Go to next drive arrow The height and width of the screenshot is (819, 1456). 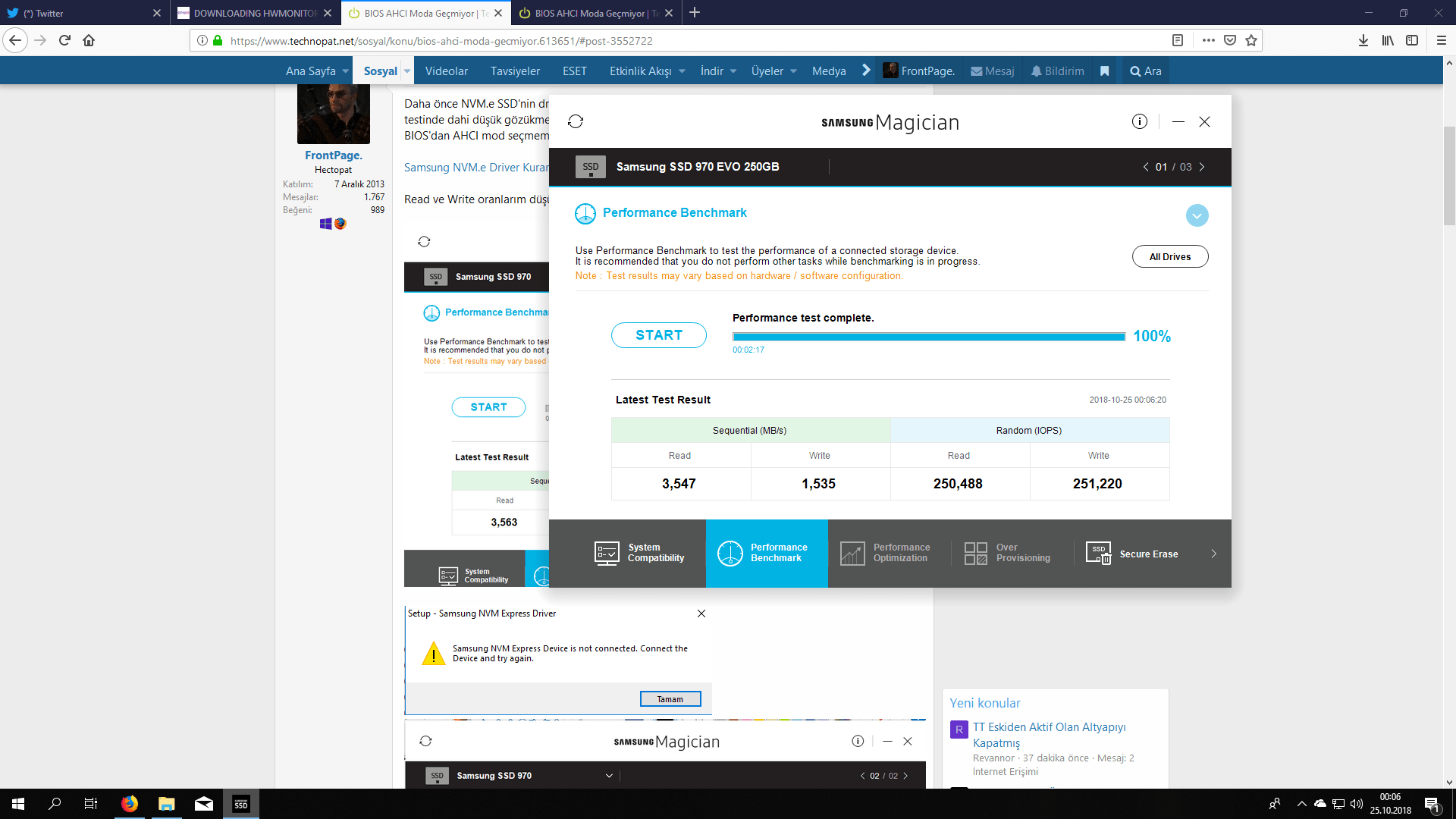pyautogui.click(x=1202, y=167)
